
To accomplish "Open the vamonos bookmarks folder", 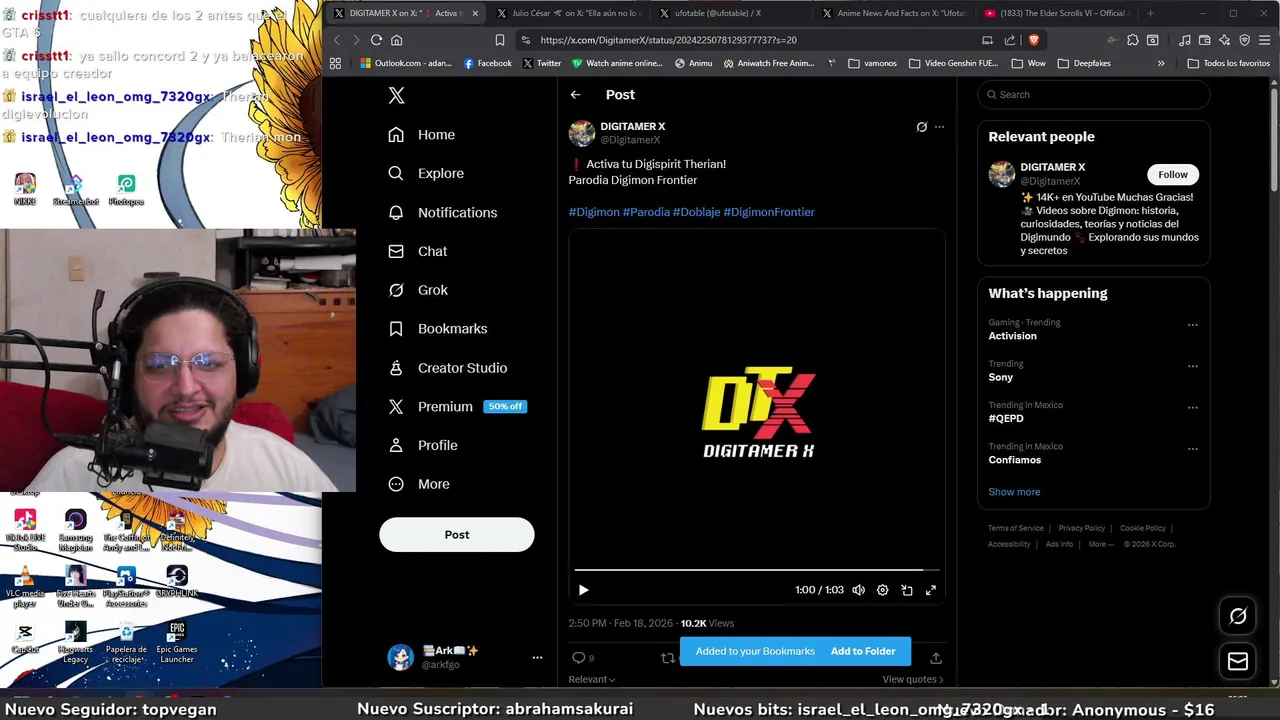I will coord(872,63).
